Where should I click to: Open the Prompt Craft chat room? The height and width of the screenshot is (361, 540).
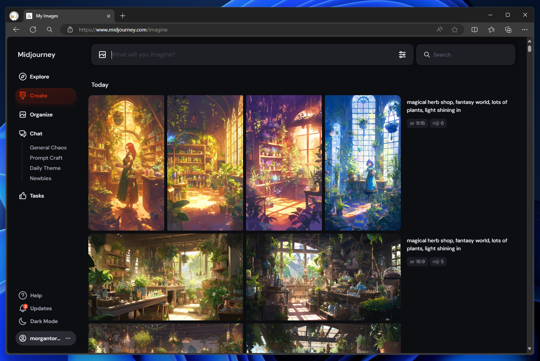(x=46, y=158)
